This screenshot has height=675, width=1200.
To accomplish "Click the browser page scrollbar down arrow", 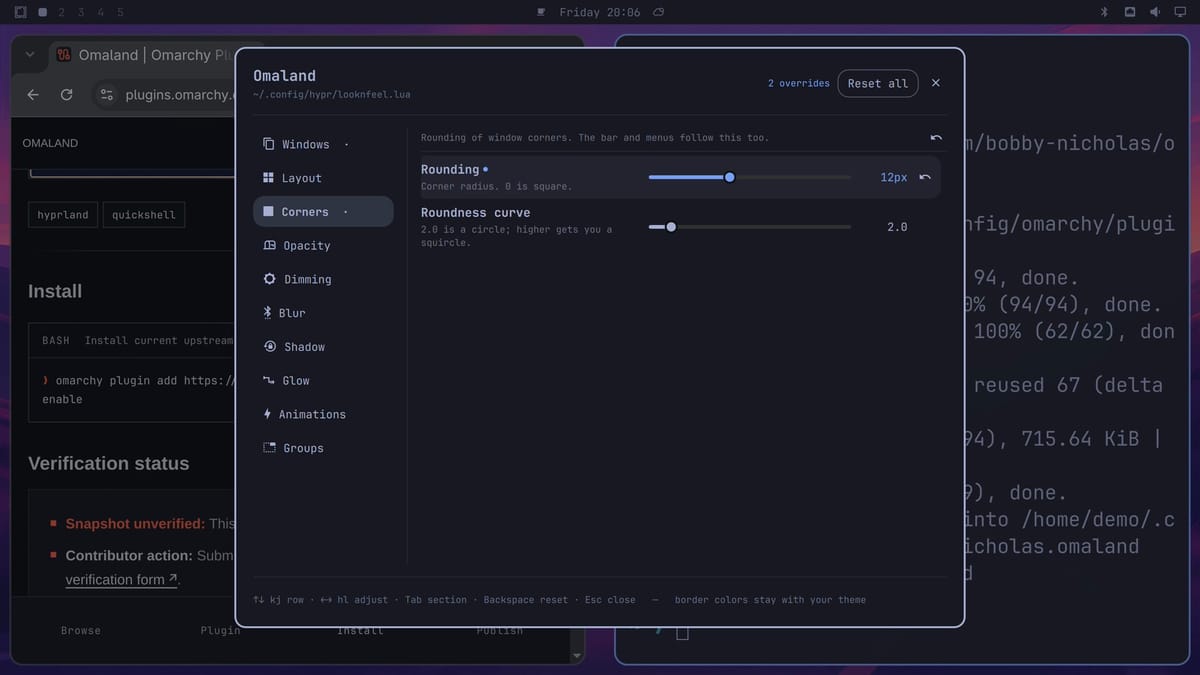I will click(x=576, y=656).
